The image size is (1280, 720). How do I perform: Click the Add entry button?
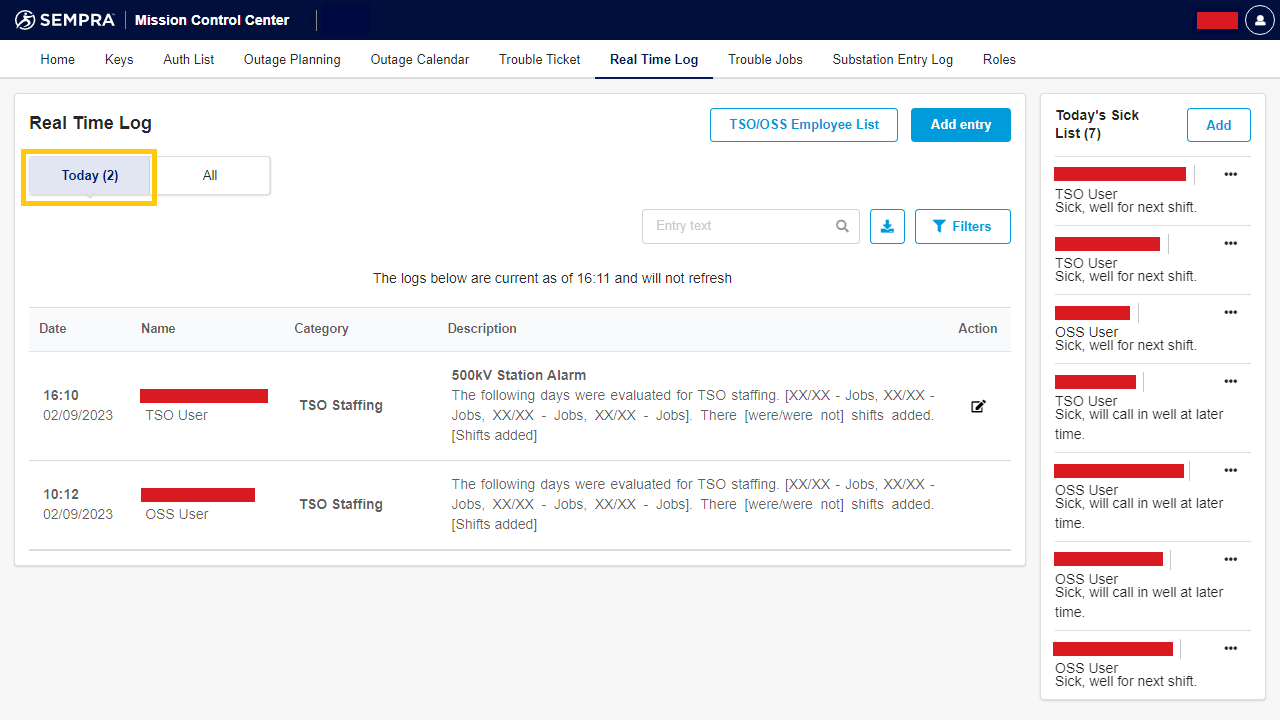point(960,125)
